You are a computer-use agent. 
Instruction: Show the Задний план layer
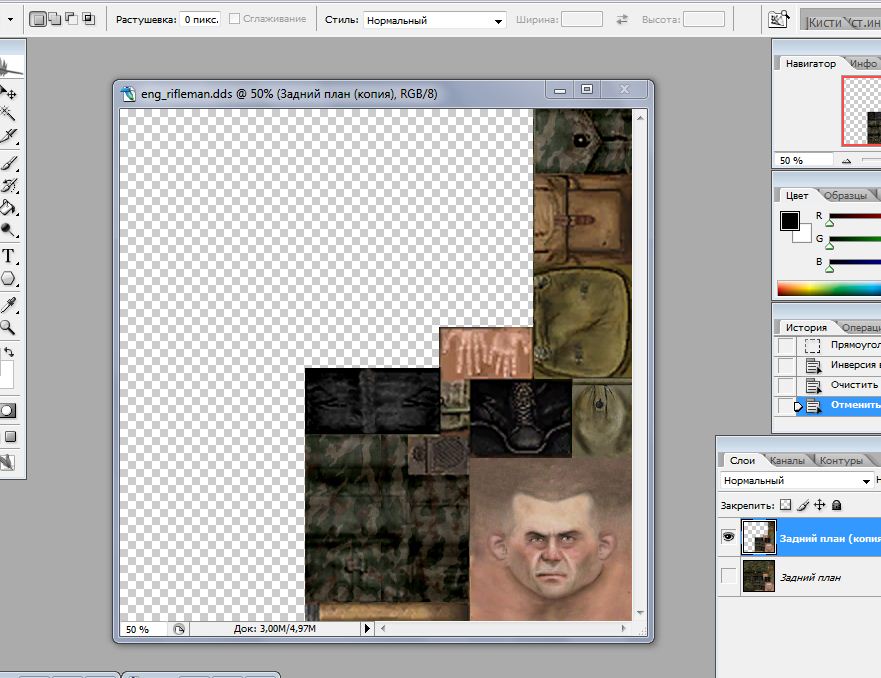[728, 576]
